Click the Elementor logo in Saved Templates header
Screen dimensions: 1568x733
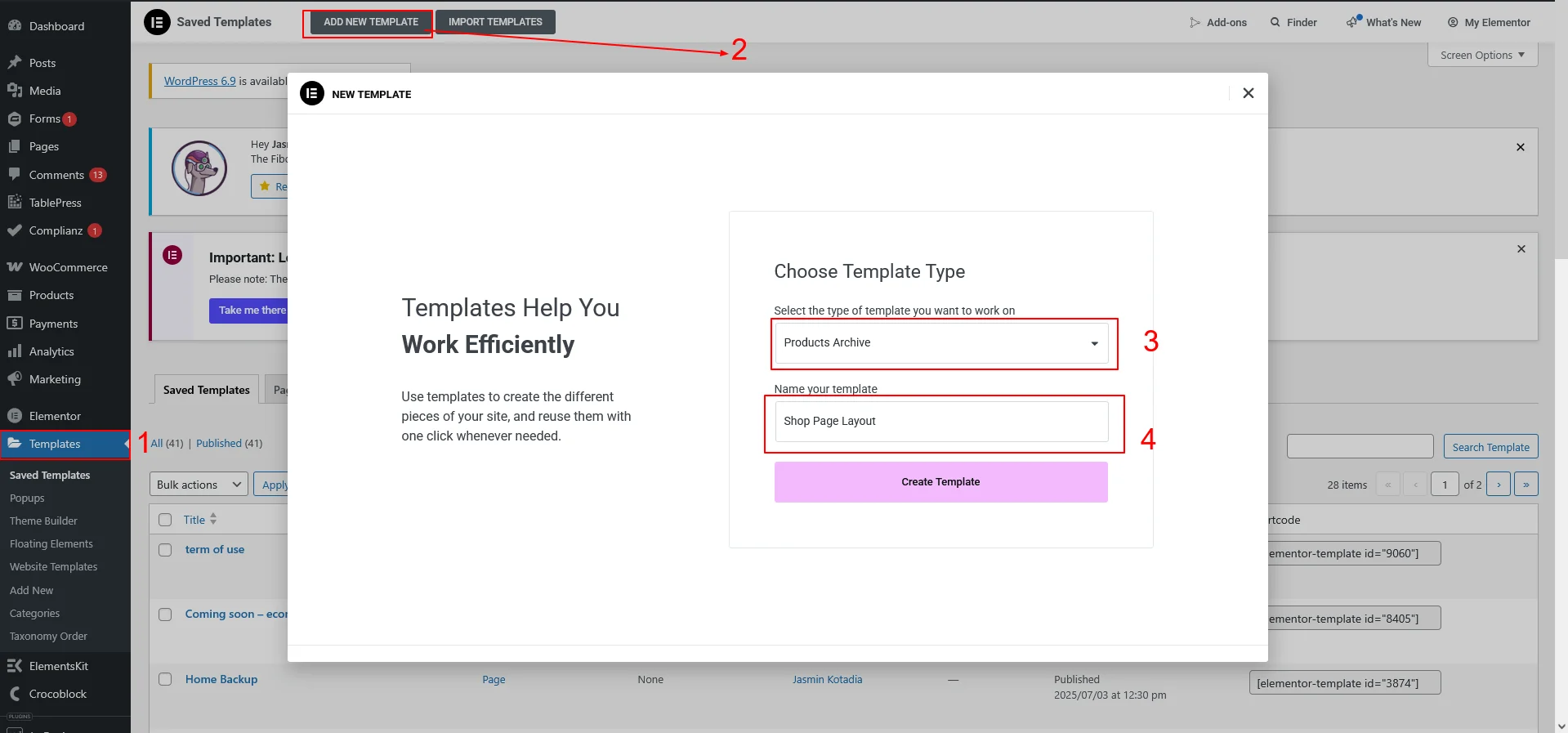(157, 22)
